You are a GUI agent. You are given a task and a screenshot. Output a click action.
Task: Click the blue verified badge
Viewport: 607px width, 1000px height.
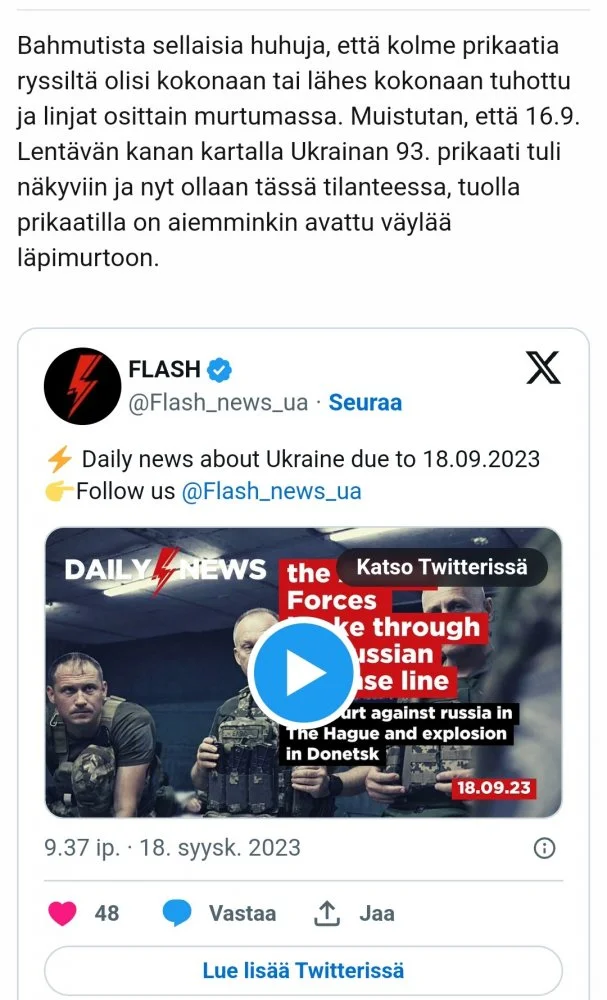219,370
